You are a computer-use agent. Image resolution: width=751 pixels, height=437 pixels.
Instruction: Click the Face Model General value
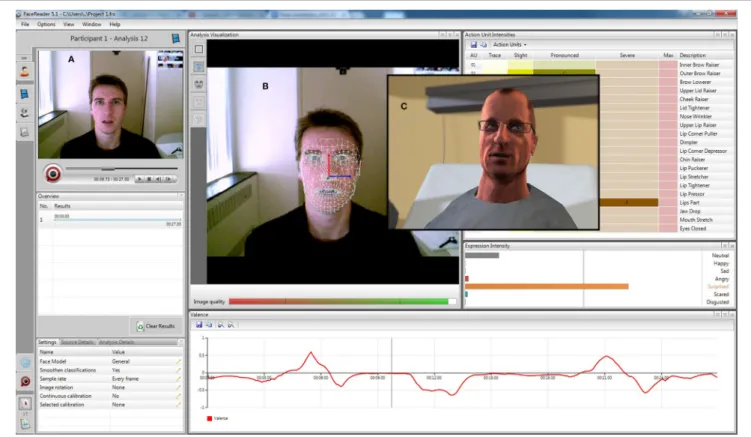[121, 362]
